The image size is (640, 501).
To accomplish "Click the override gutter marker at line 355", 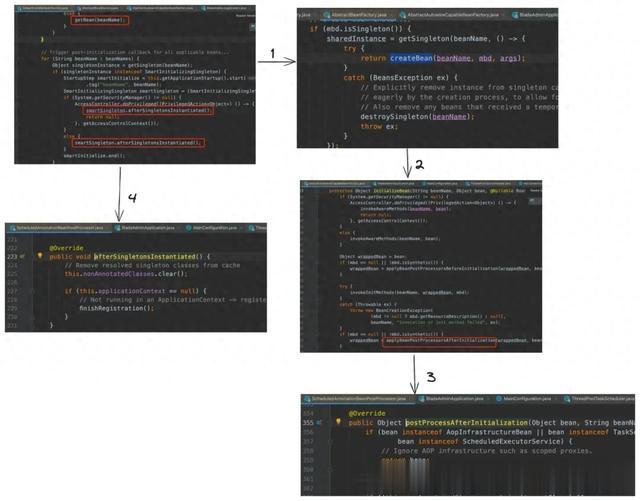I will (x=319, y=423).
